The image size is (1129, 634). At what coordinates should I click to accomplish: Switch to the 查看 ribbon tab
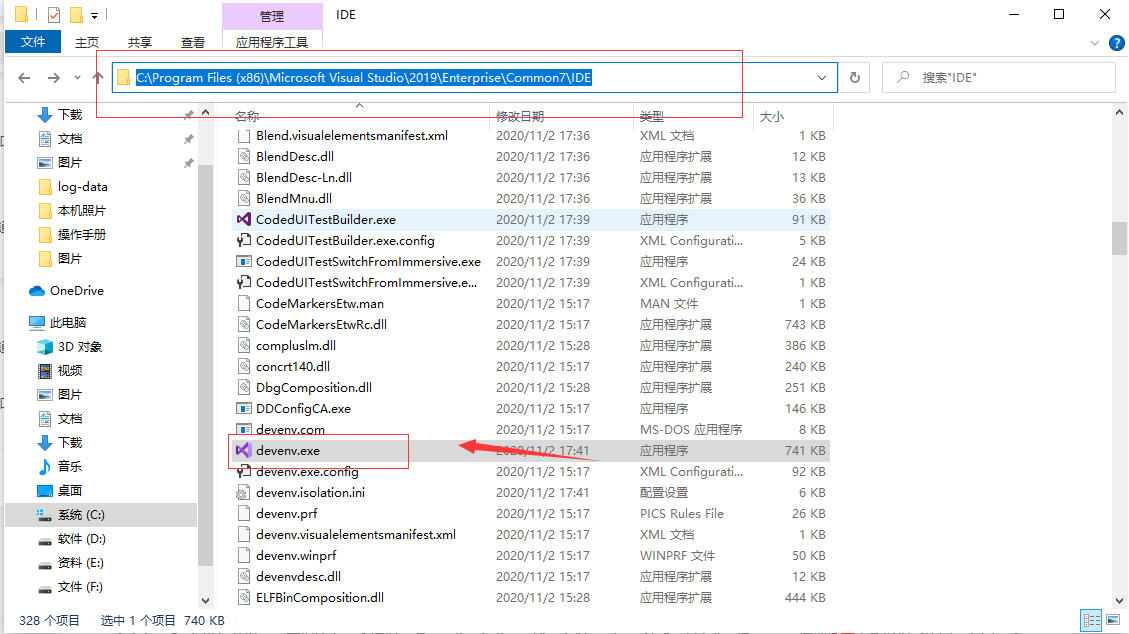point(192,42)
